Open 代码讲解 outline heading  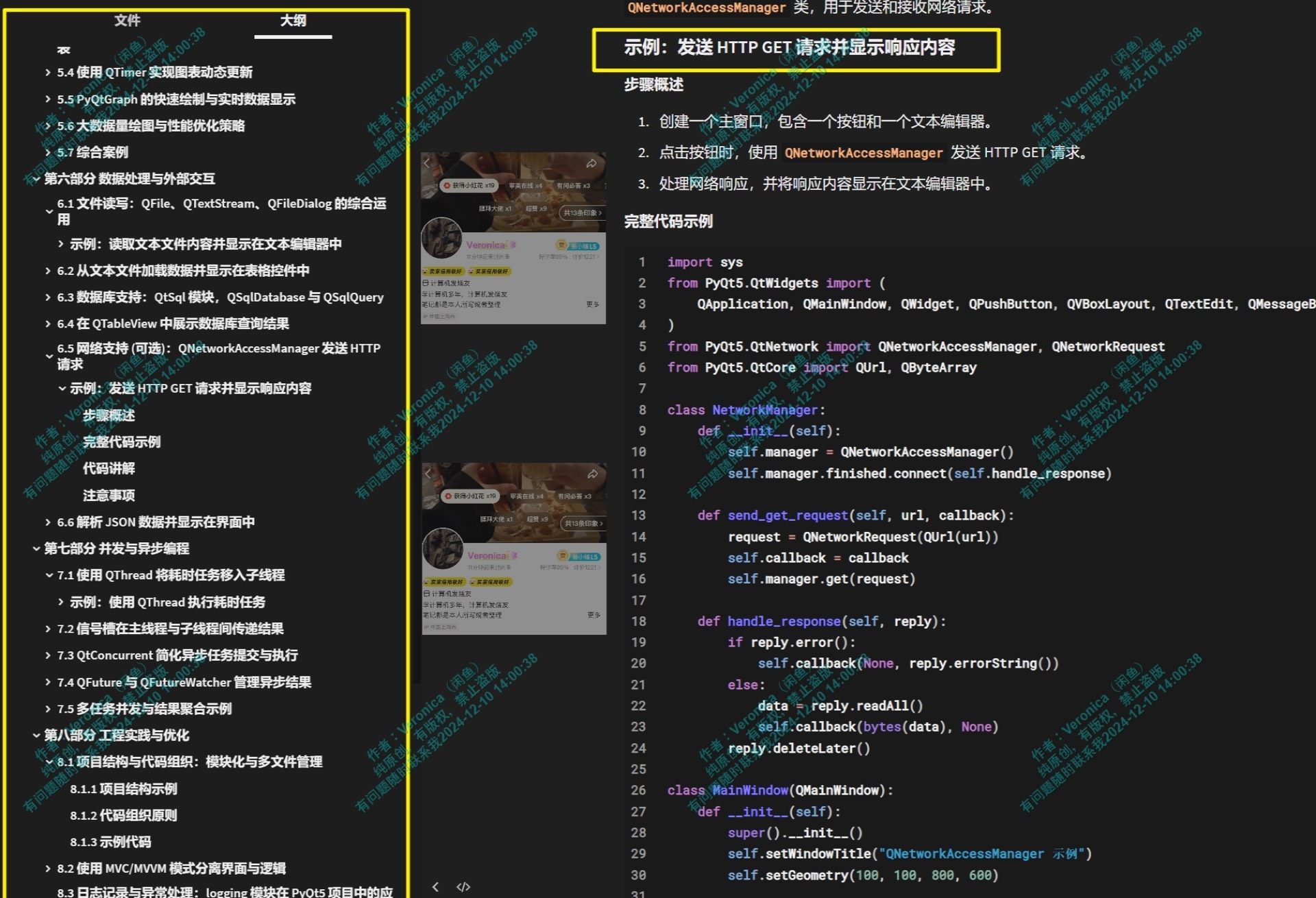(x=108, y=469)
